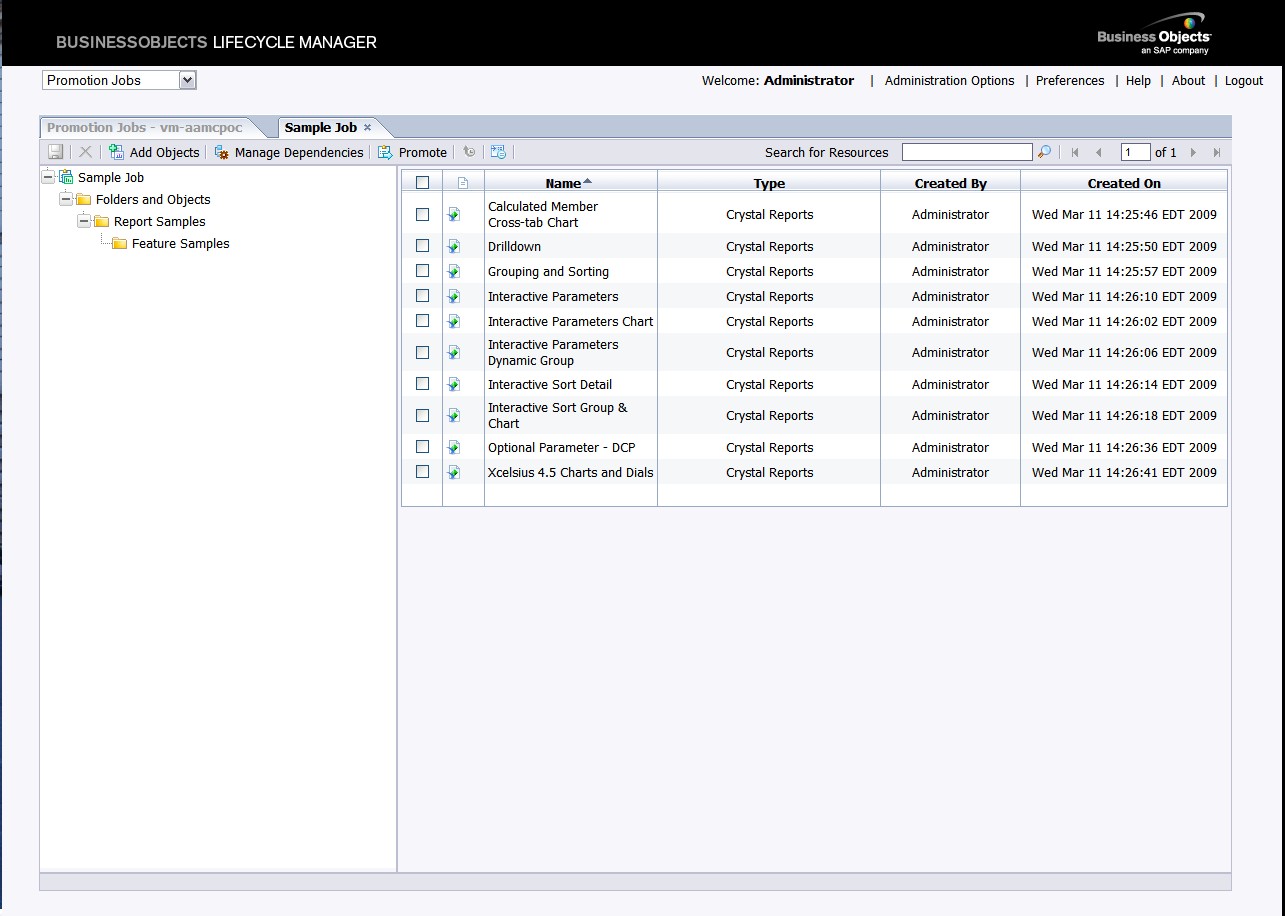
Task: Check the box for Drilldown
Action: (x=422, y=245)
